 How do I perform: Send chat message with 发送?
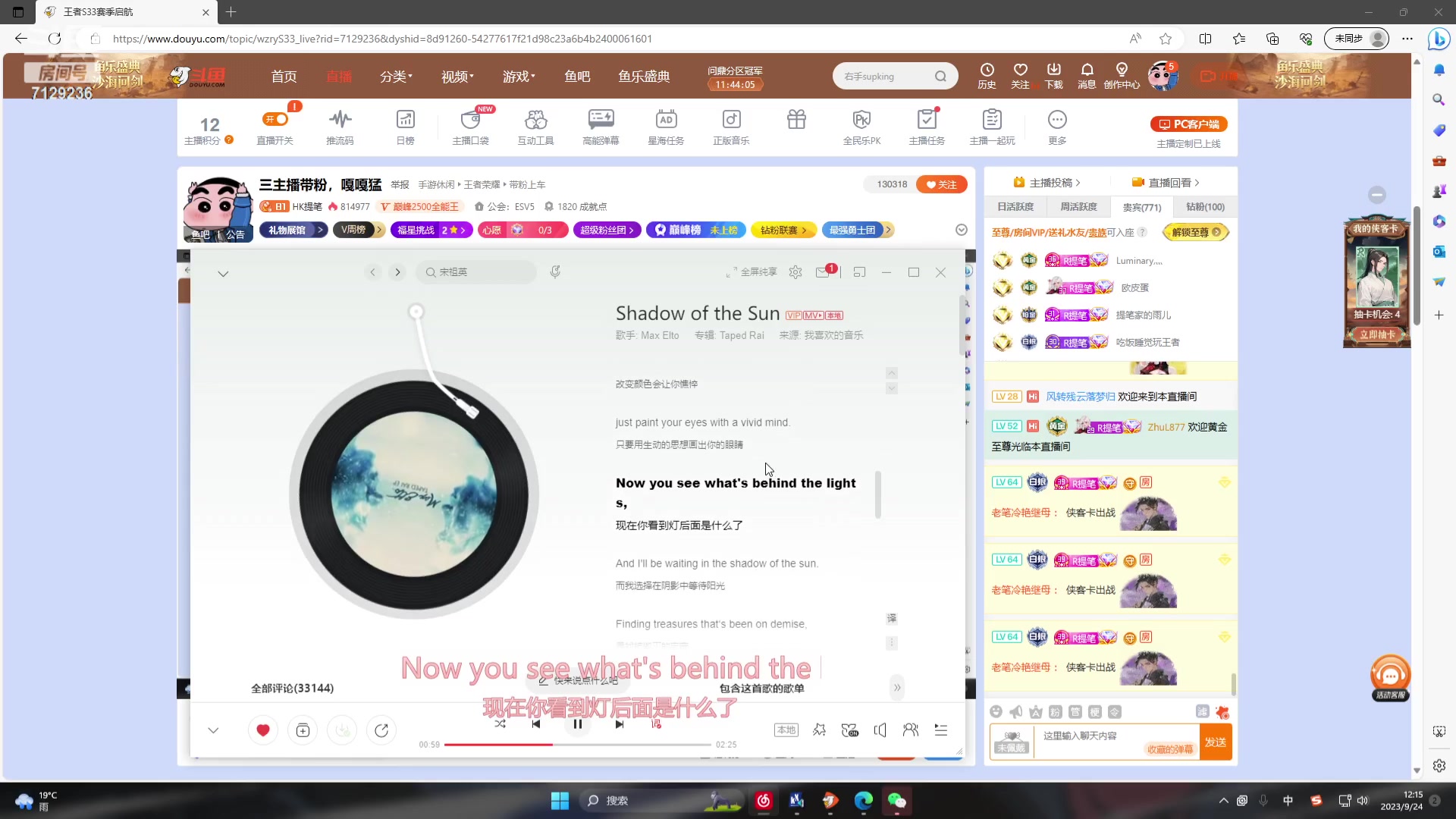point(1216,742)
